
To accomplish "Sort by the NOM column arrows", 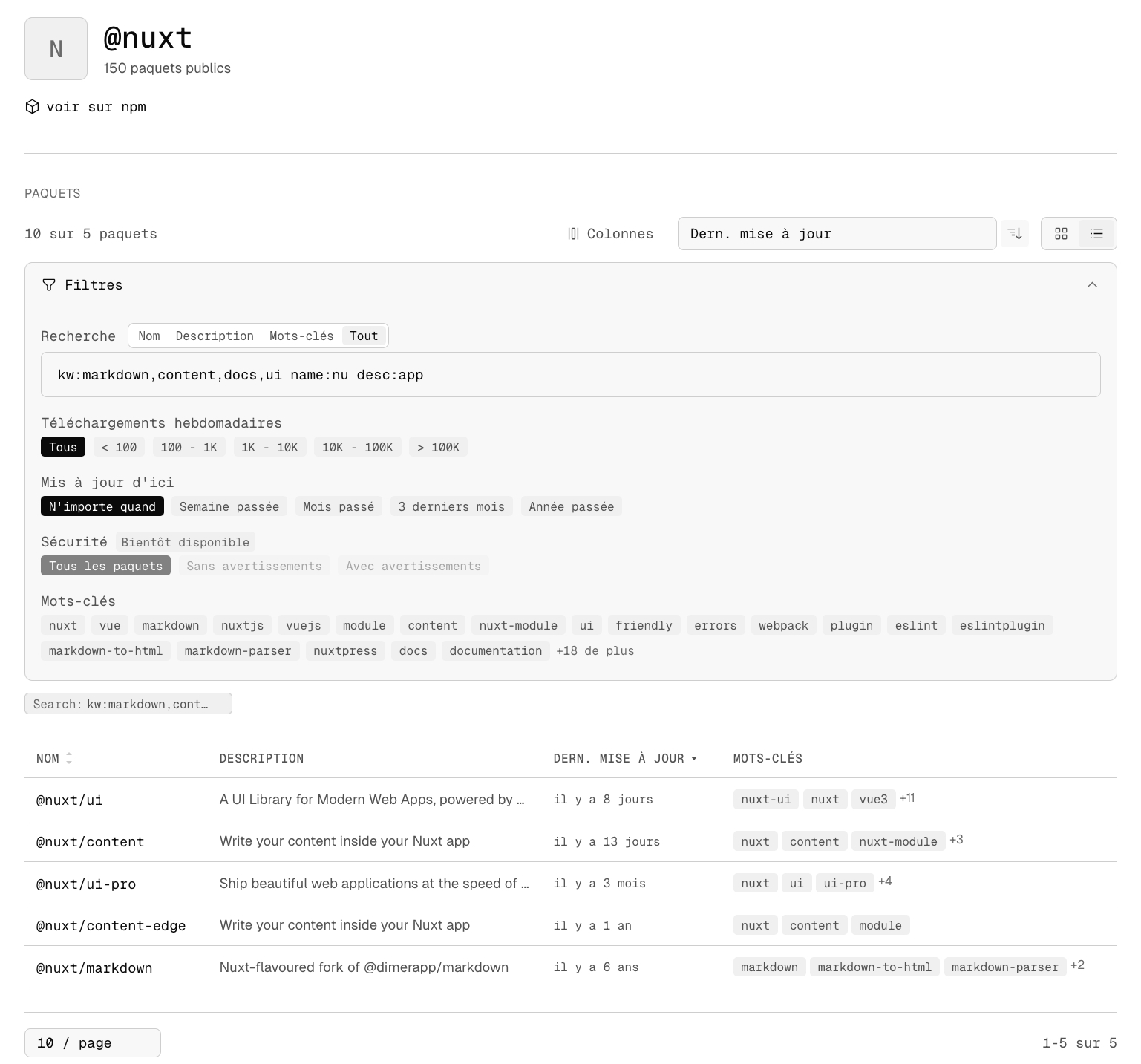I will click(69, 758).
